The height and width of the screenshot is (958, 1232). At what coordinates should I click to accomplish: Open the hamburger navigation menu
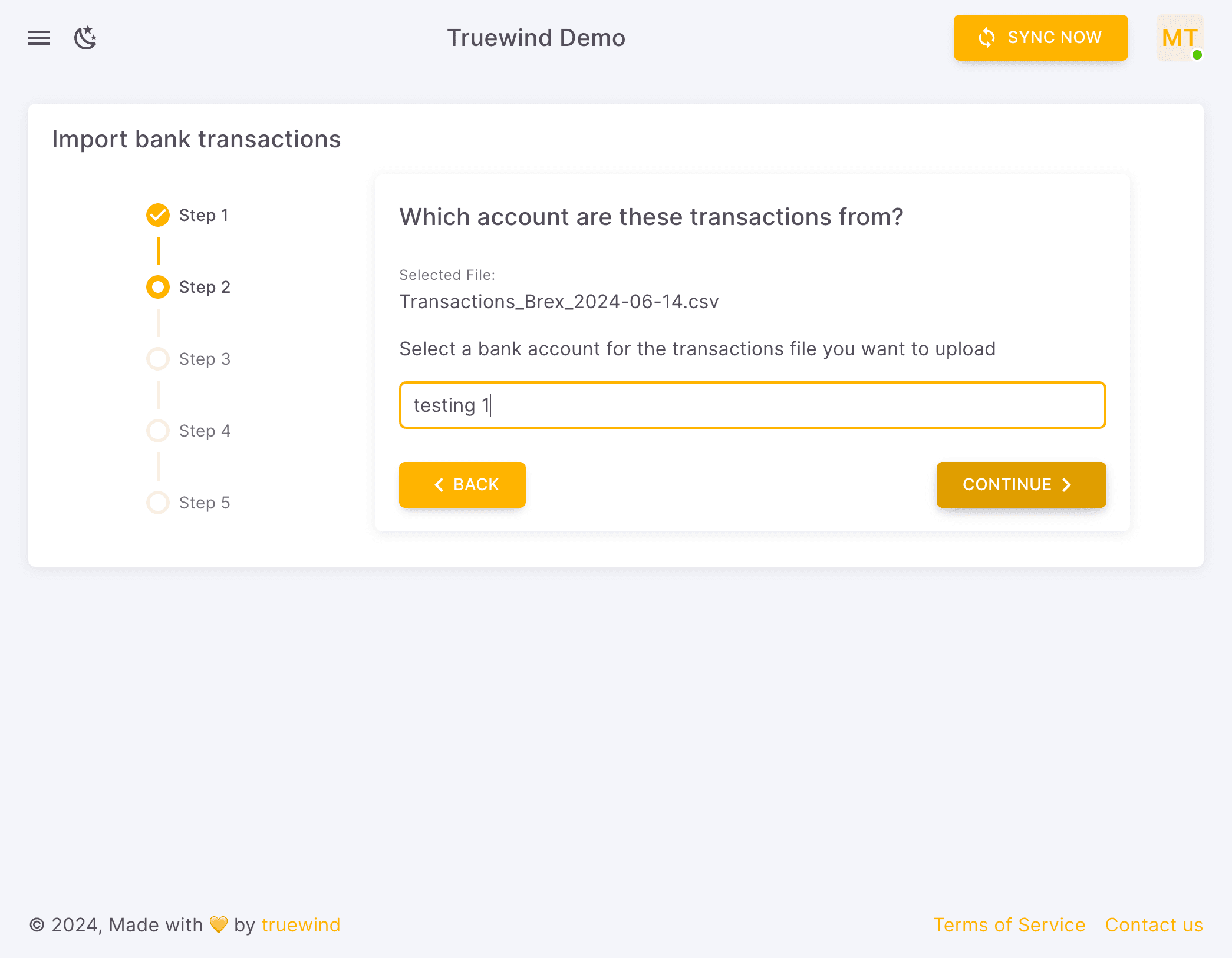[39, 38]
